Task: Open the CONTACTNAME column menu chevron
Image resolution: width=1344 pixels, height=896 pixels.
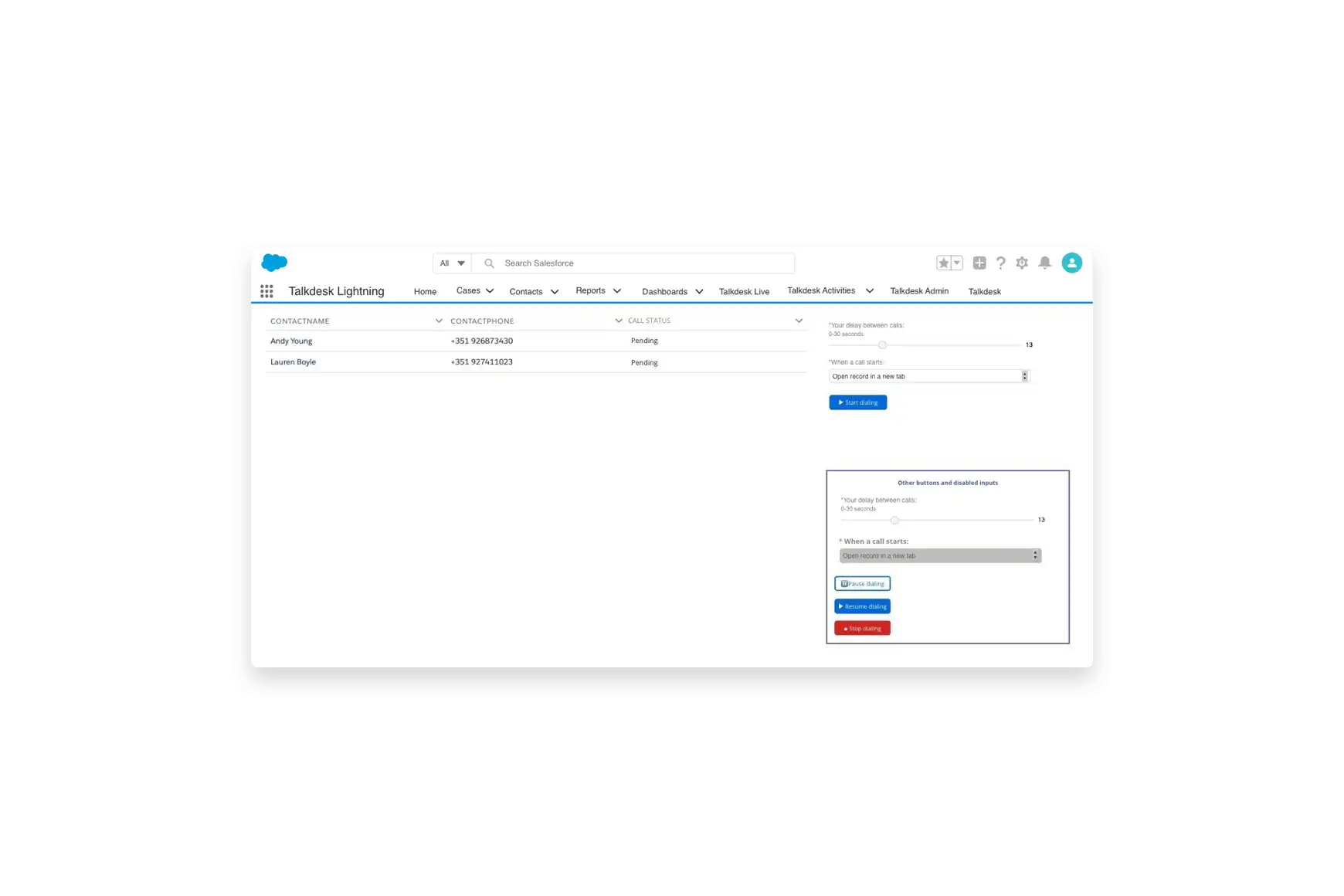Action: click(x=439, y=321)
